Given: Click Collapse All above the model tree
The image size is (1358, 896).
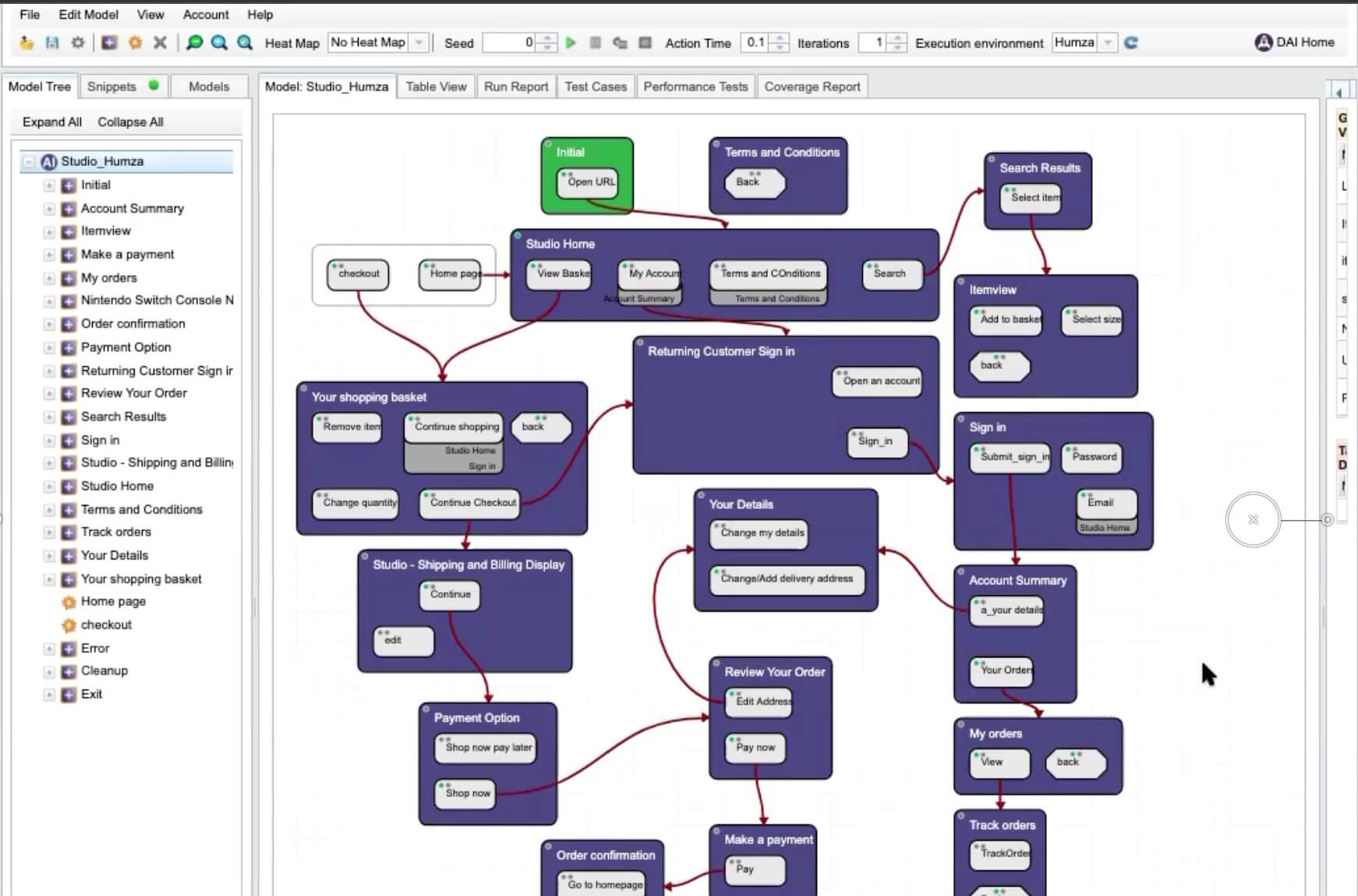Looking at the screenshot, I should (x=130, y=122).
